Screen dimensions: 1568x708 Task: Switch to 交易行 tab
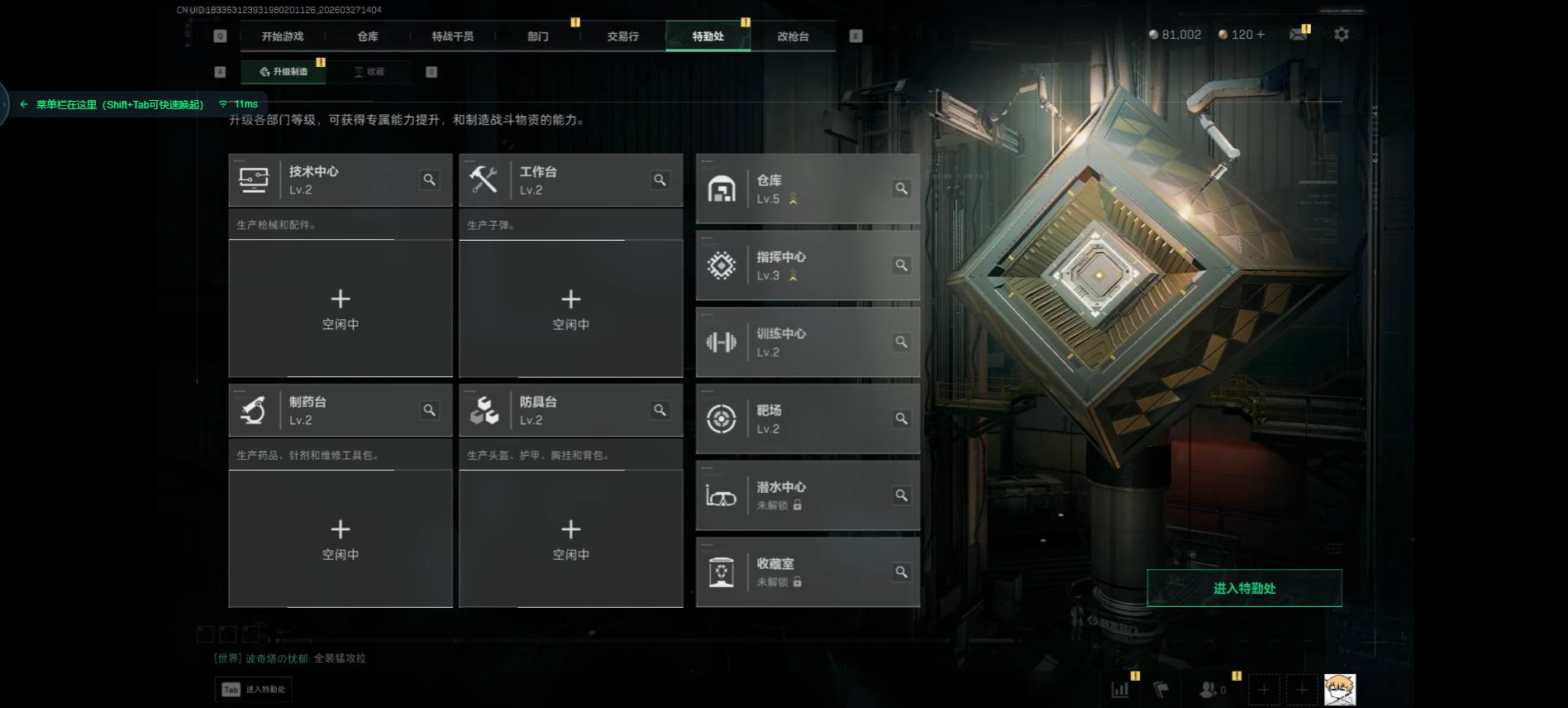pos(622,36)
